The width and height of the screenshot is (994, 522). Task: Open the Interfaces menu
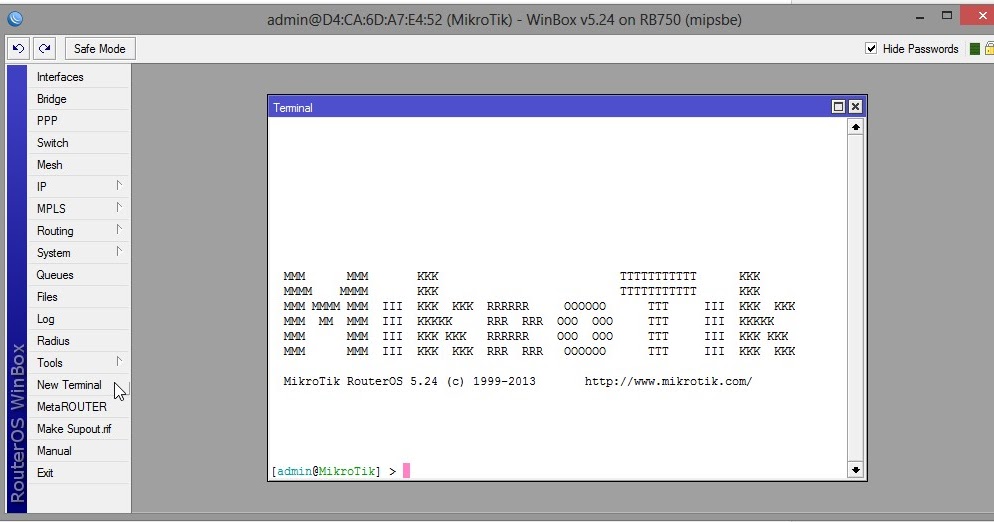[x=79, y=77]
